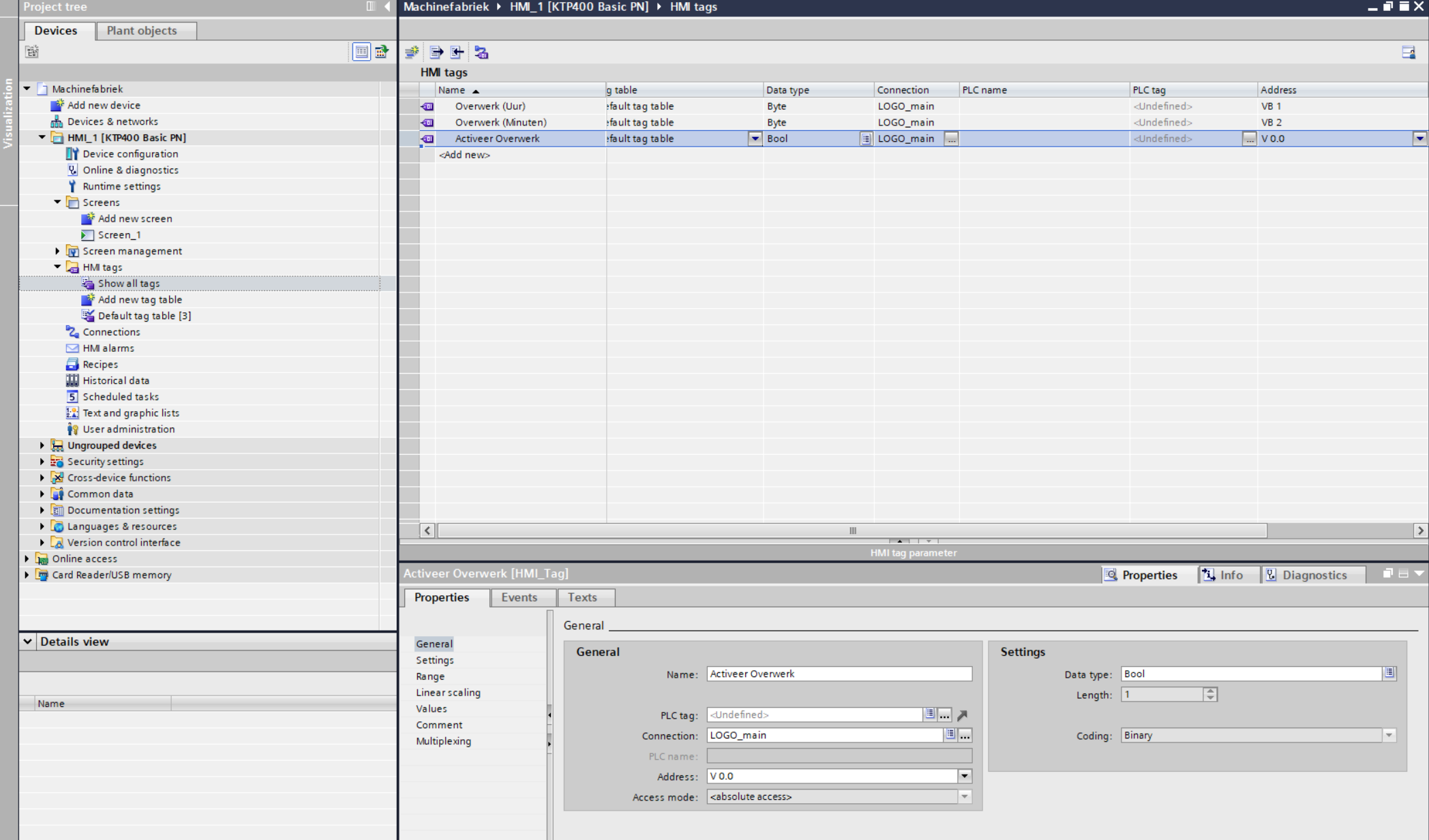Click the export tags toolbar icon
The image size is (1429, 840).
(x=436, y=52)
